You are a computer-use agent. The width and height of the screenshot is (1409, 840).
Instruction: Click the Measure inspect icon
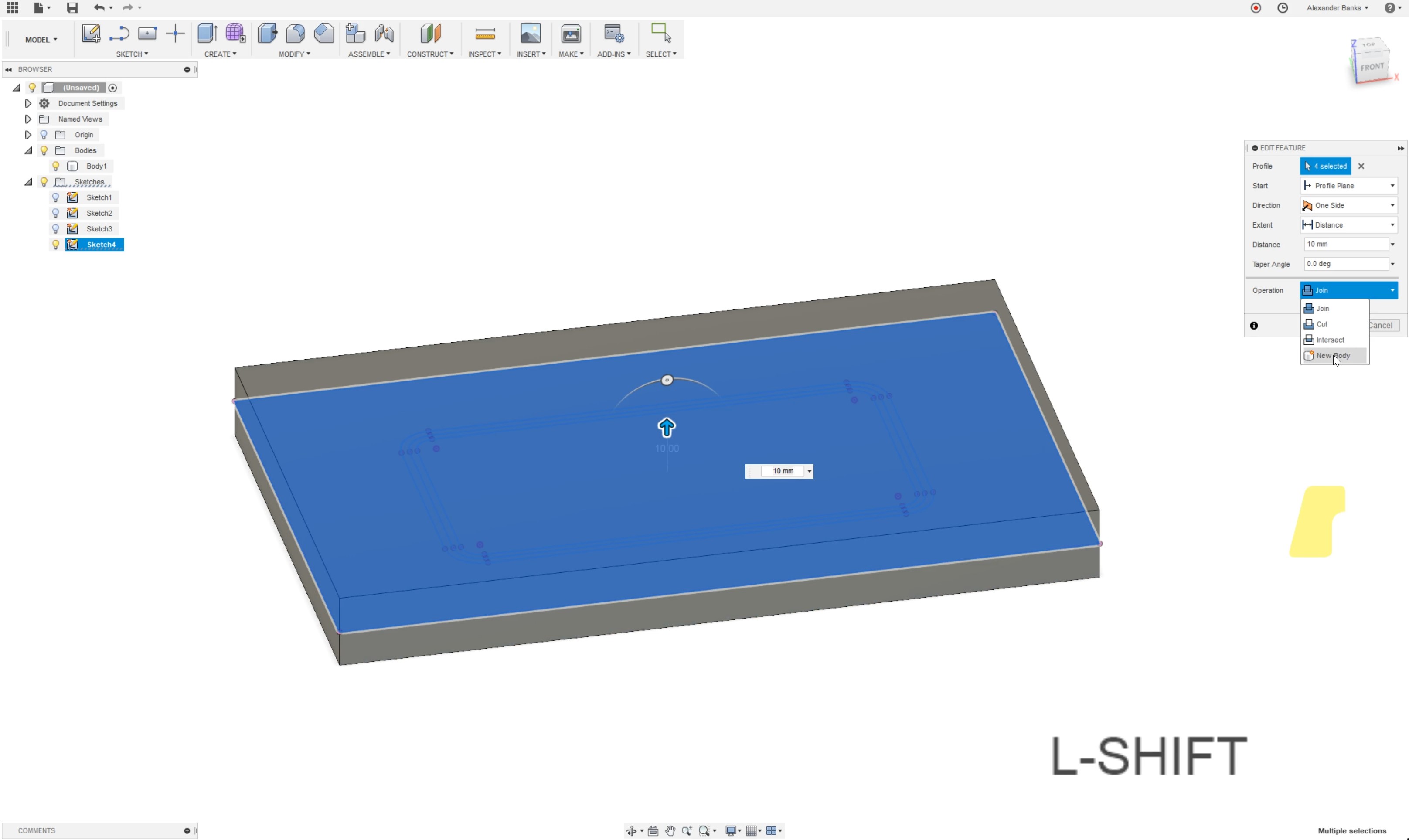click(485, 34)
